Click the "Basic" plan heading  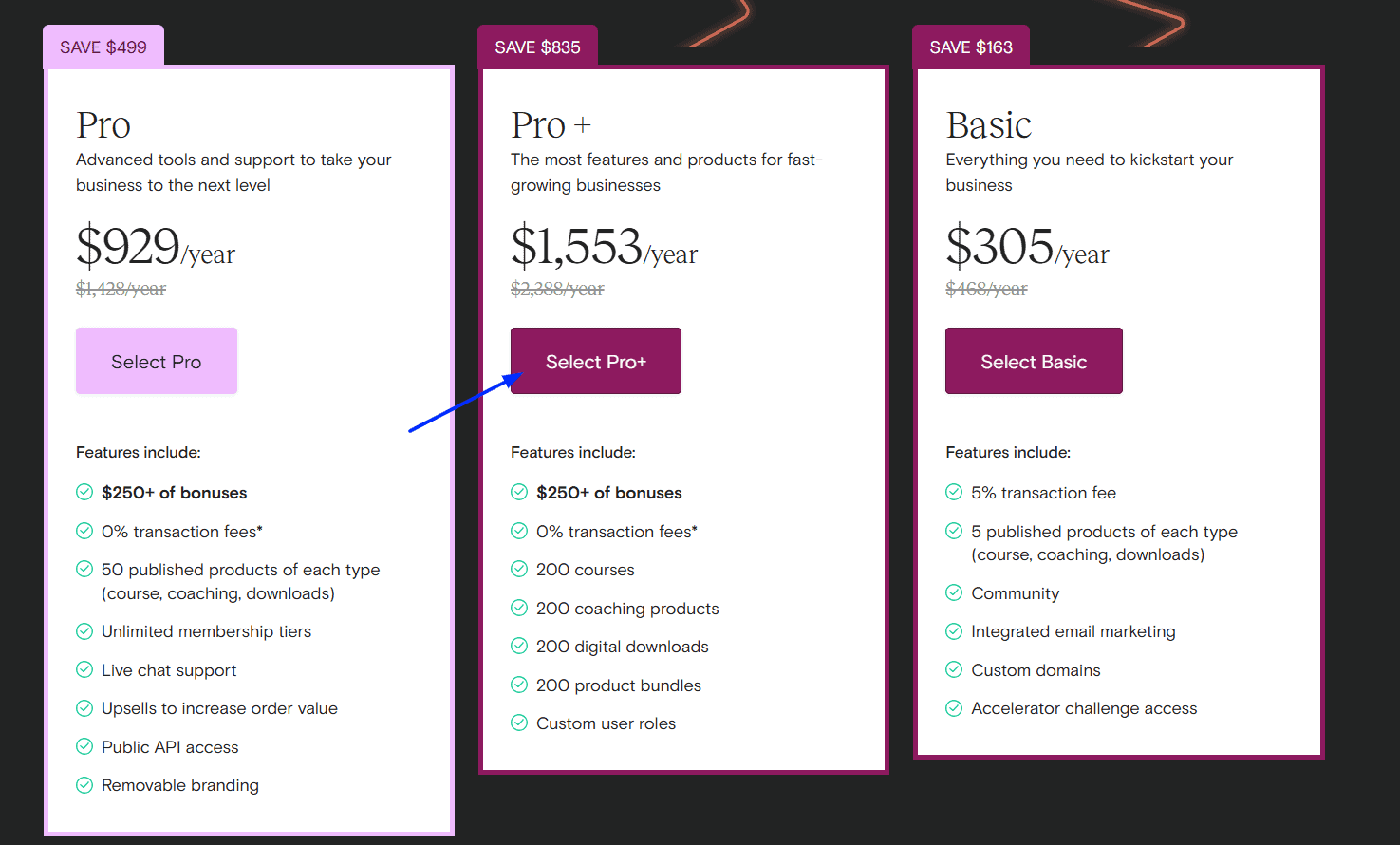point(989,123)
